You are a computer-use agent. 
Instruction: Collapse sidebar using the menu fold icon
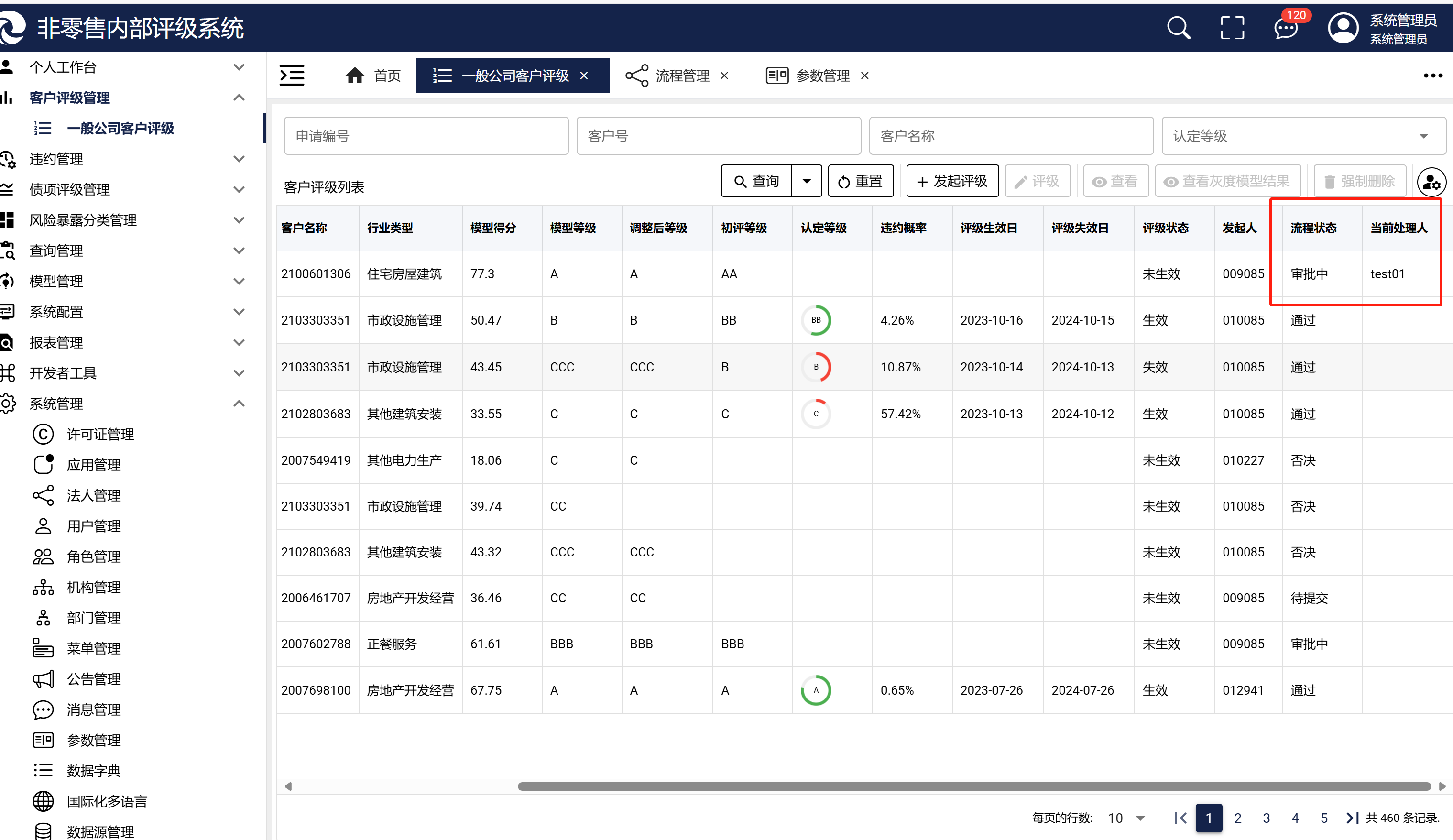292,76
